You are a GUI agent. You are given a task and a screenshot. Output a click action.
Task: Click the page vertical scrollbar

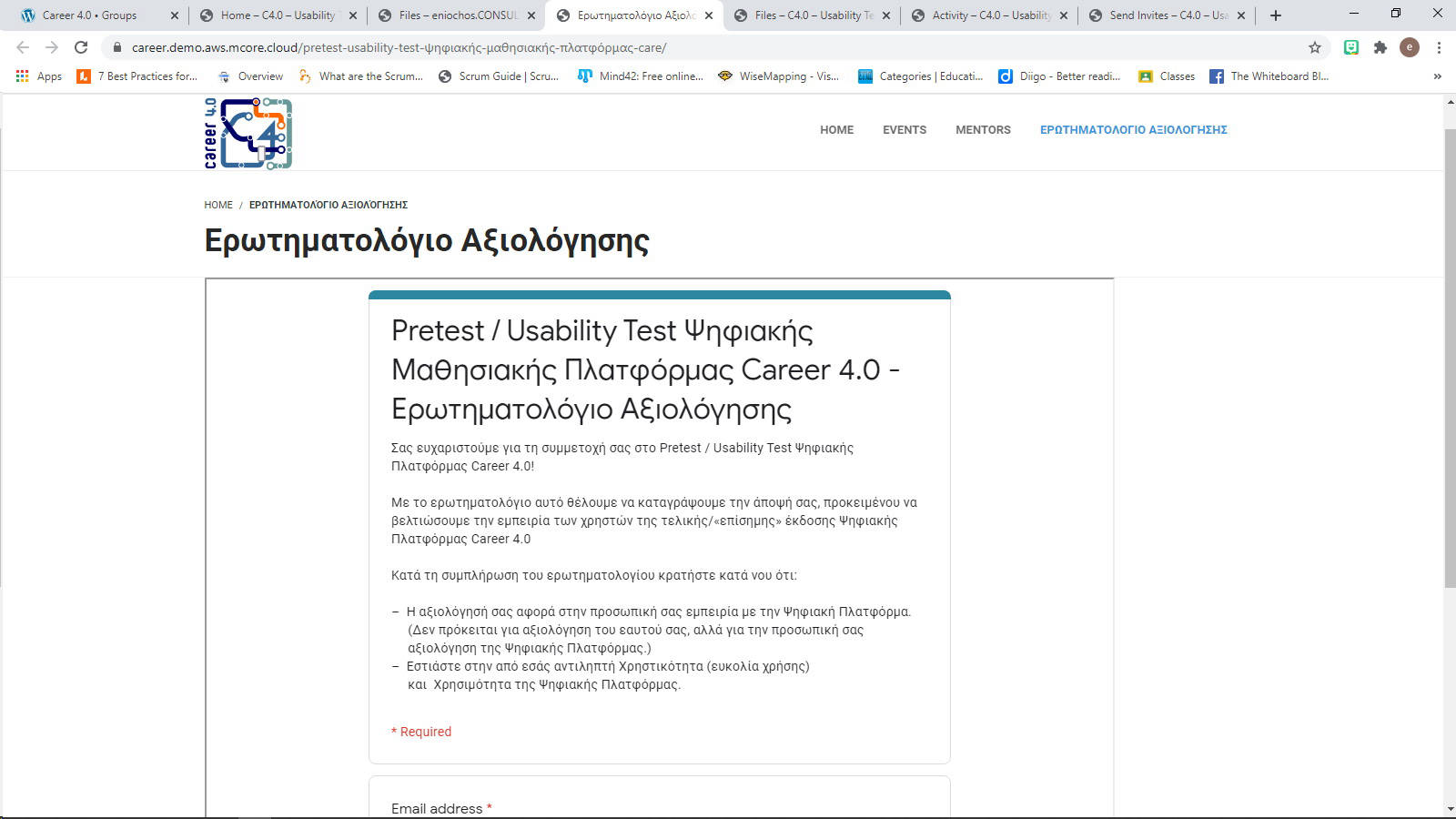click(x=1450, y=364)
